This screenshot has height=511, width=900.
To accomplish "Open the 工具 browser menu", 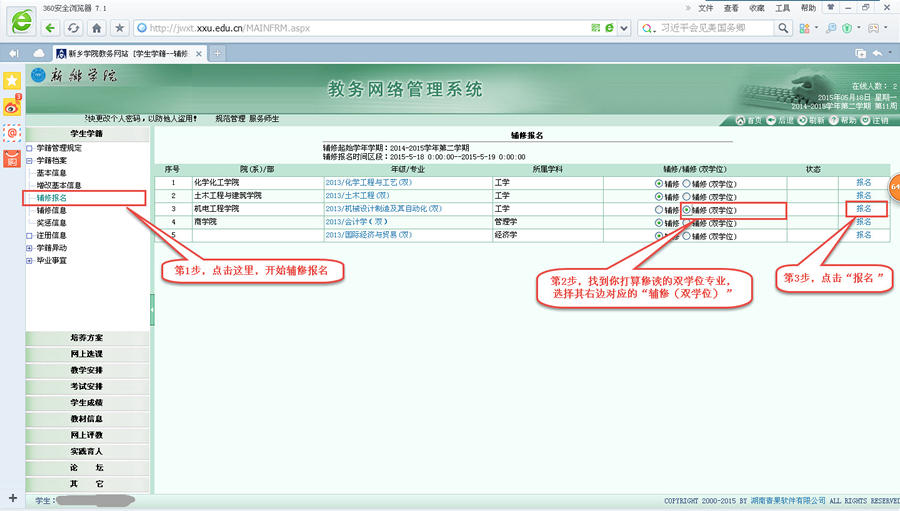I will 783,8.
